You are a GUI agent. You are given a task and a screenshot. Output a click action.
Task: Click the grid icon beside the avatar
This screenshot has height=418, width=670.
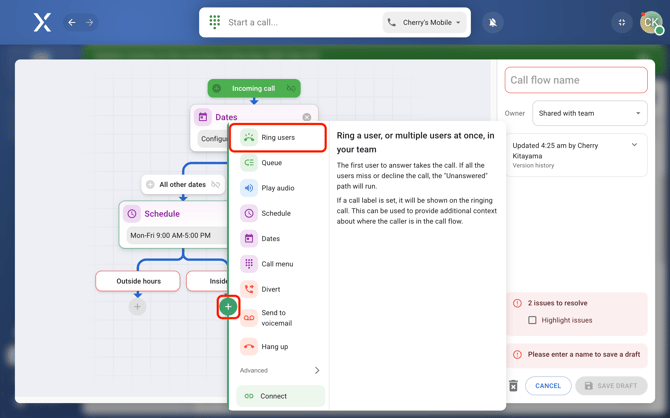[x=621, y=22]
